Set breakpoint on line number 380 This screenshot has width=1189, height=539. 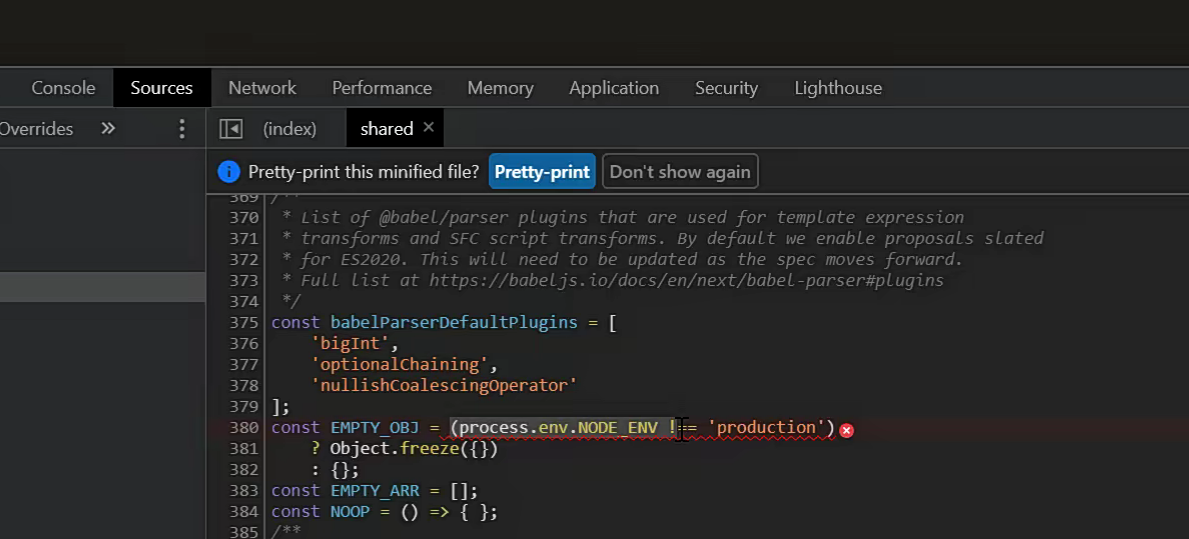[243, 428]
